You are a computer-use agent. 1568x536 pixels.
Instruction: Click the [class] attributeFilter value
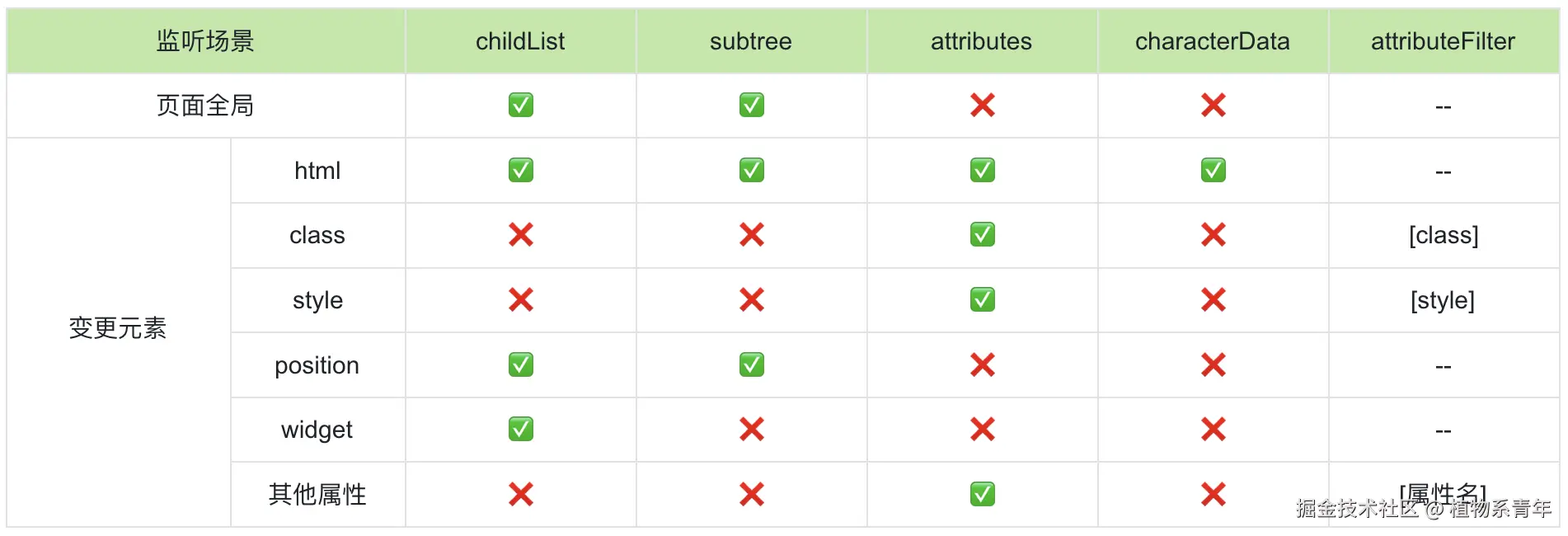click(x=1443, y=235)
